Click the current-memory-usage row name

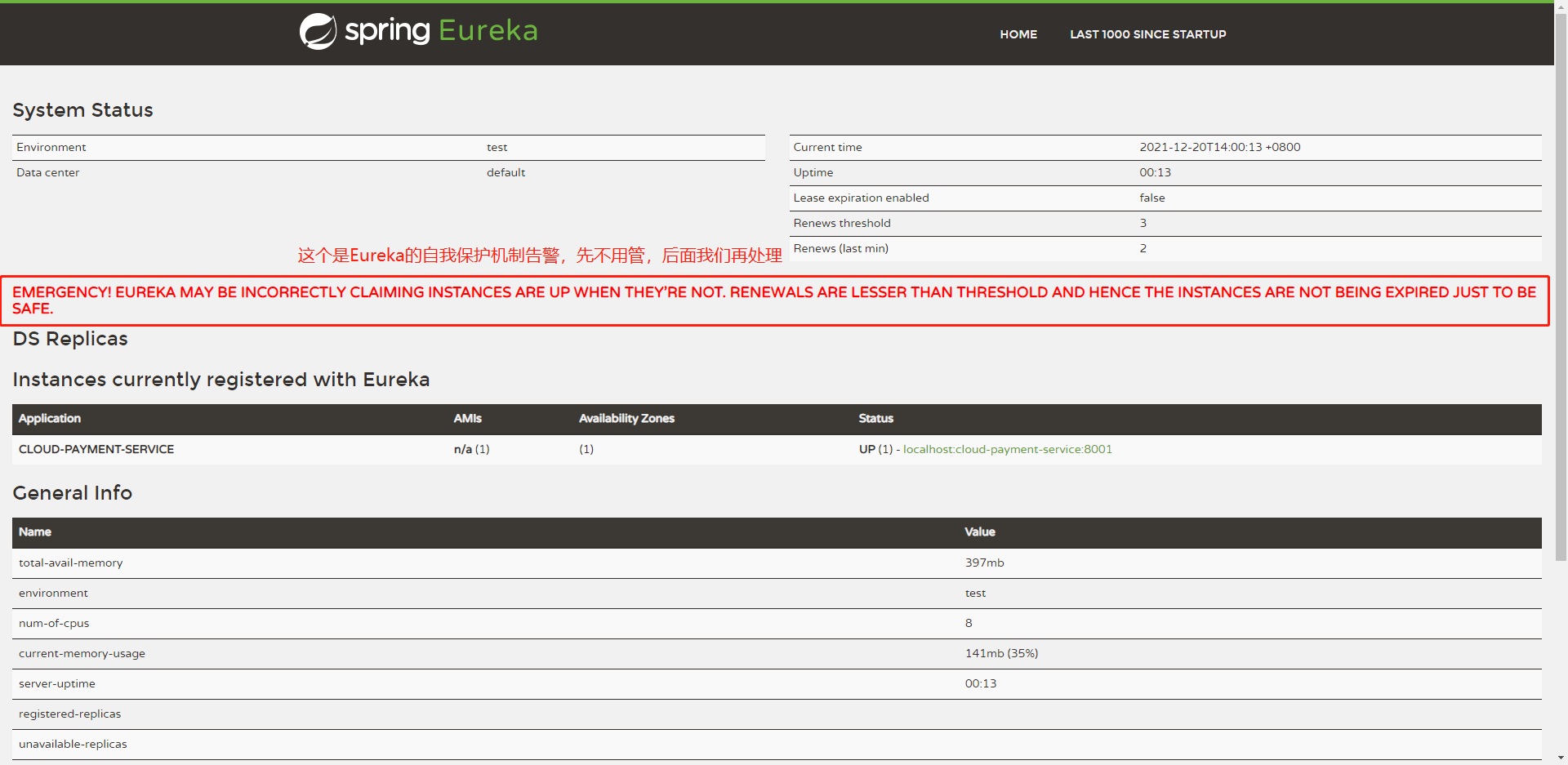82,653
